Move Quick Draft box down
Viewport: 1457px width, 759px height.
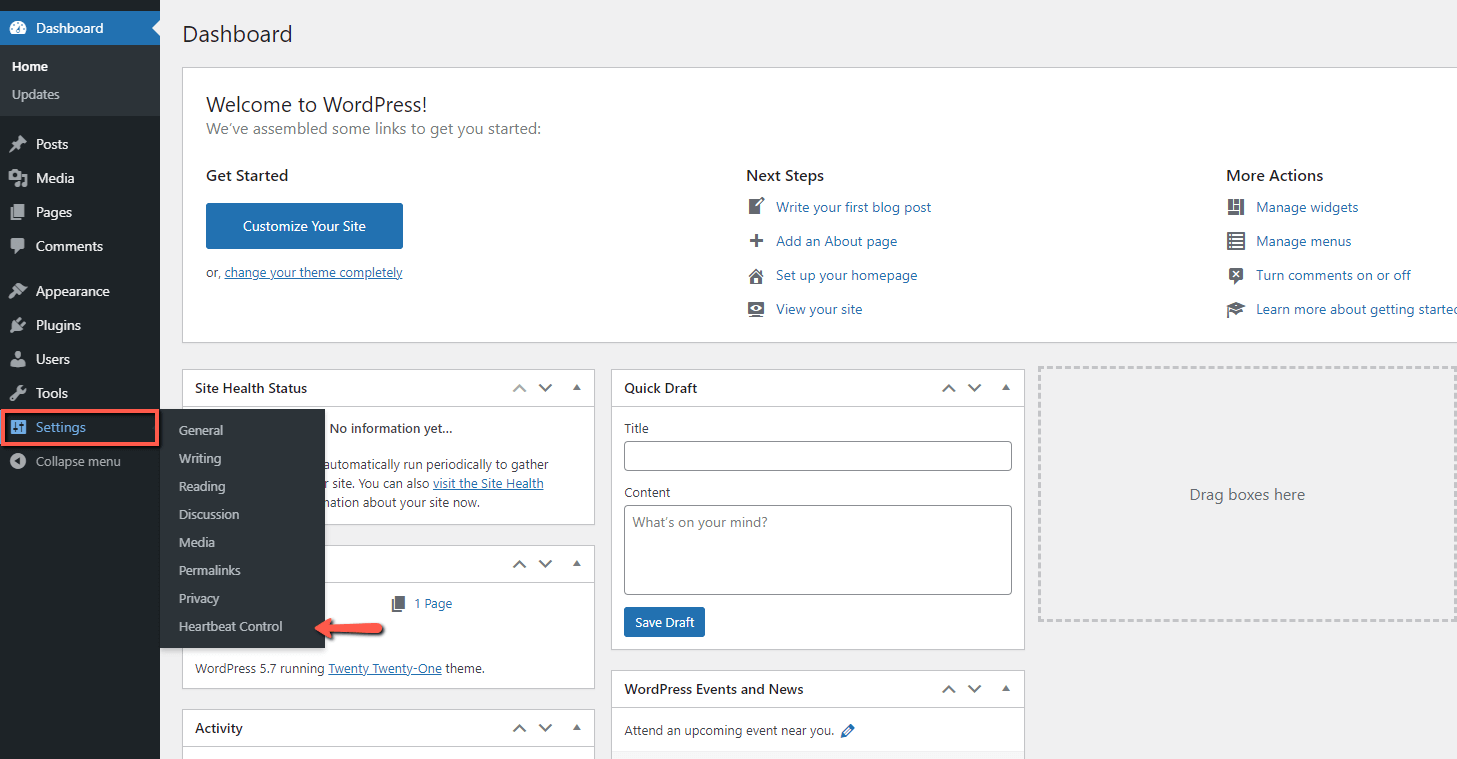975,388
